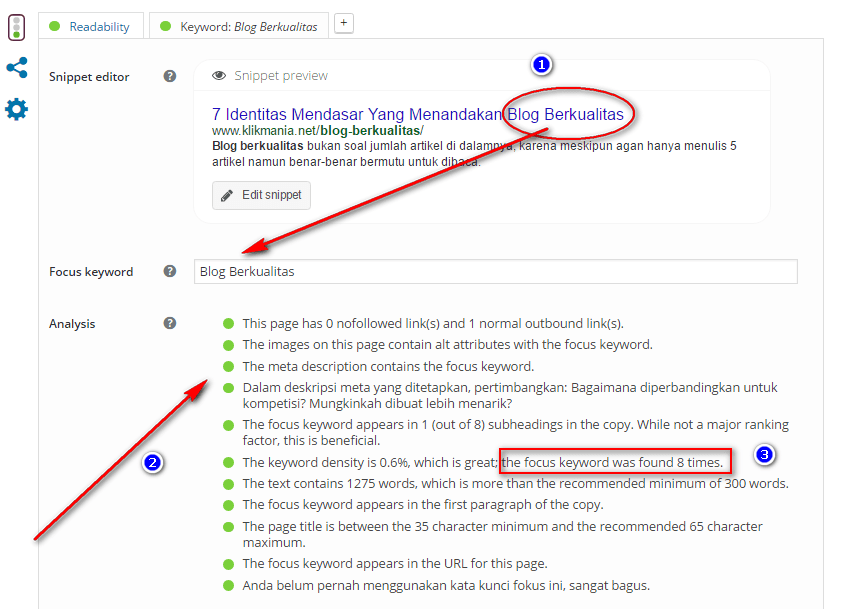
Task: Switch to the Readability tab
Action: tap(89, 27)
